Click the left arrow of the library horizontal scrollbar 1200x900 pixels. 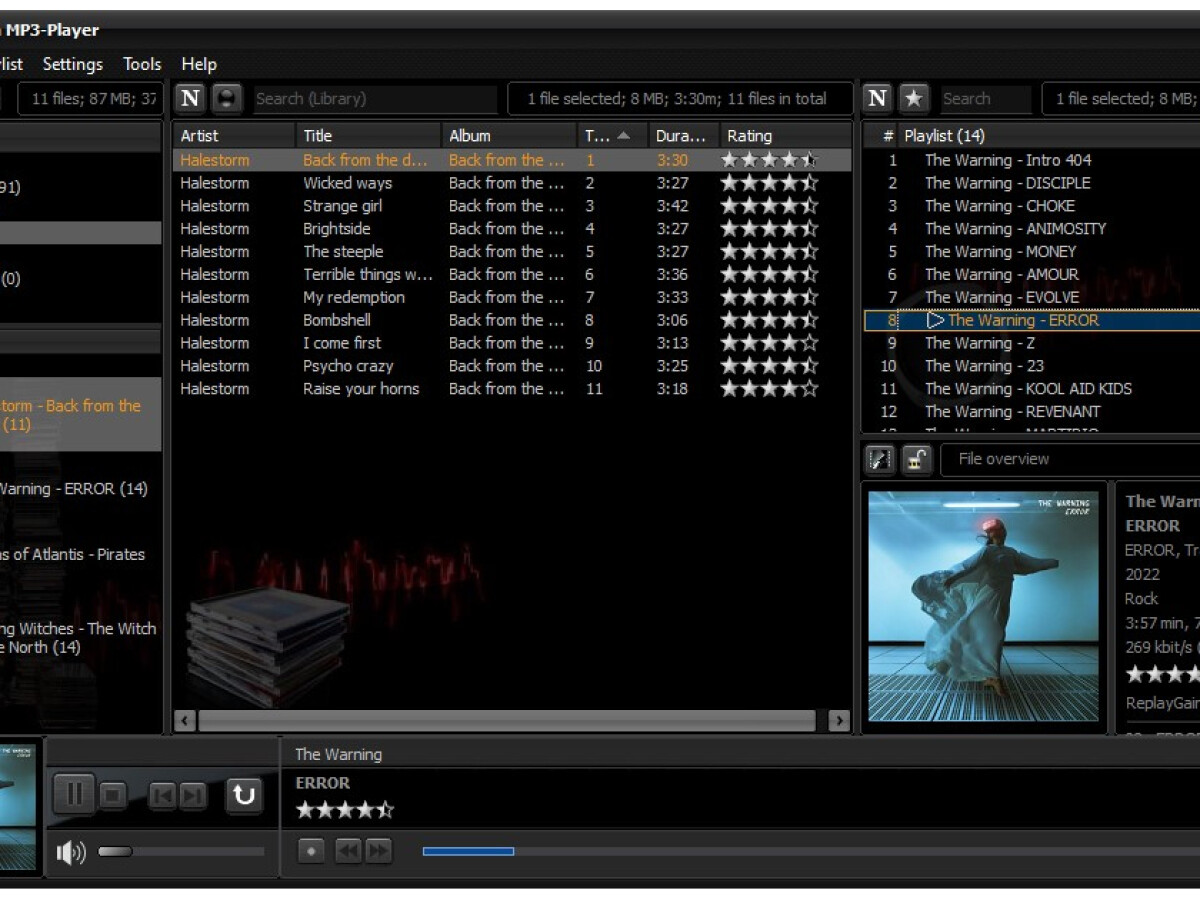[185, 720]
